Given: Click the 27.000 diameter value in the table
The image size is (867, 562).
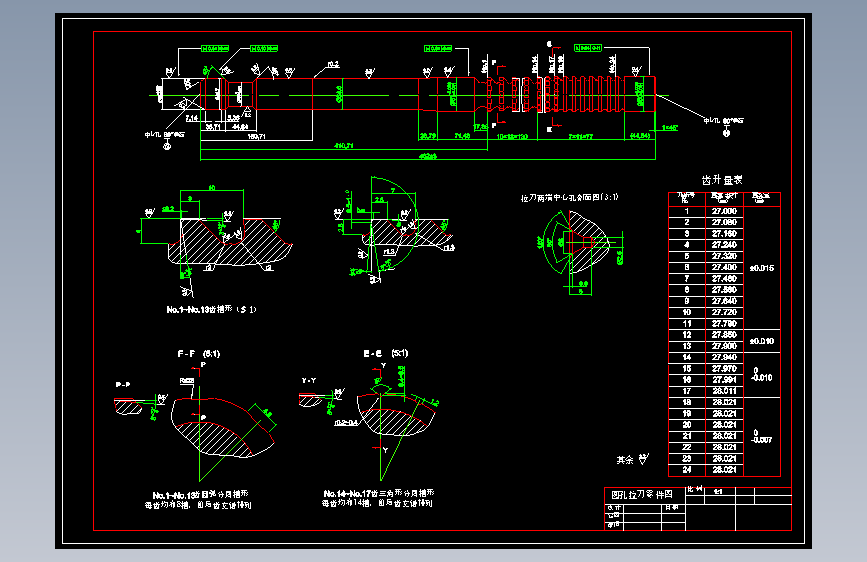Looking at the screenshot, I should (724, 211).
